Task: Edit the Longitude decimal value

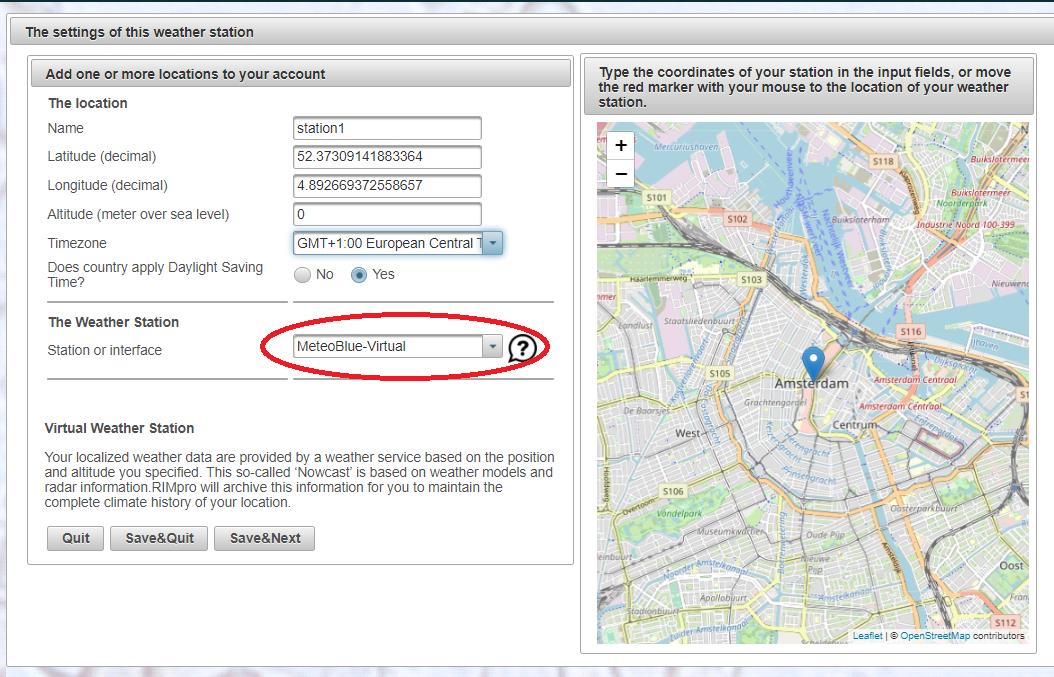Action: (386, 186)
